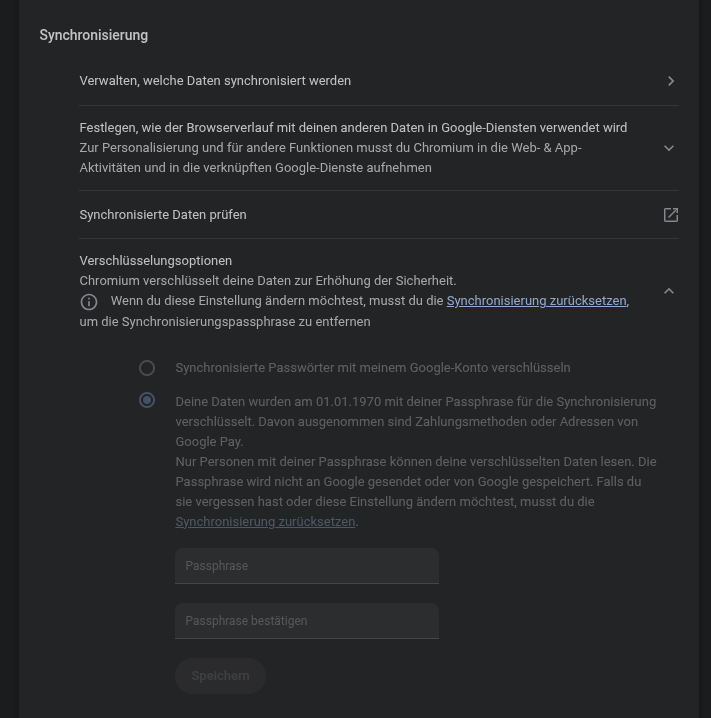Click the info icon in the encryption notice

tap(89, 301)
